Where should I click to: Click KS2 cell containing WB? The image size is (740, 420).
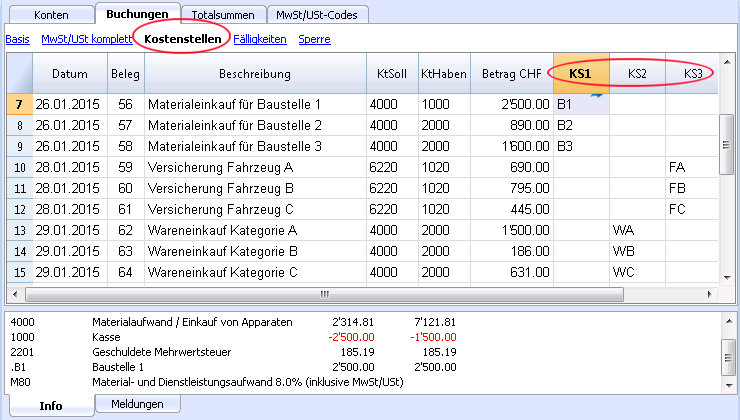(x=637, y=251)
